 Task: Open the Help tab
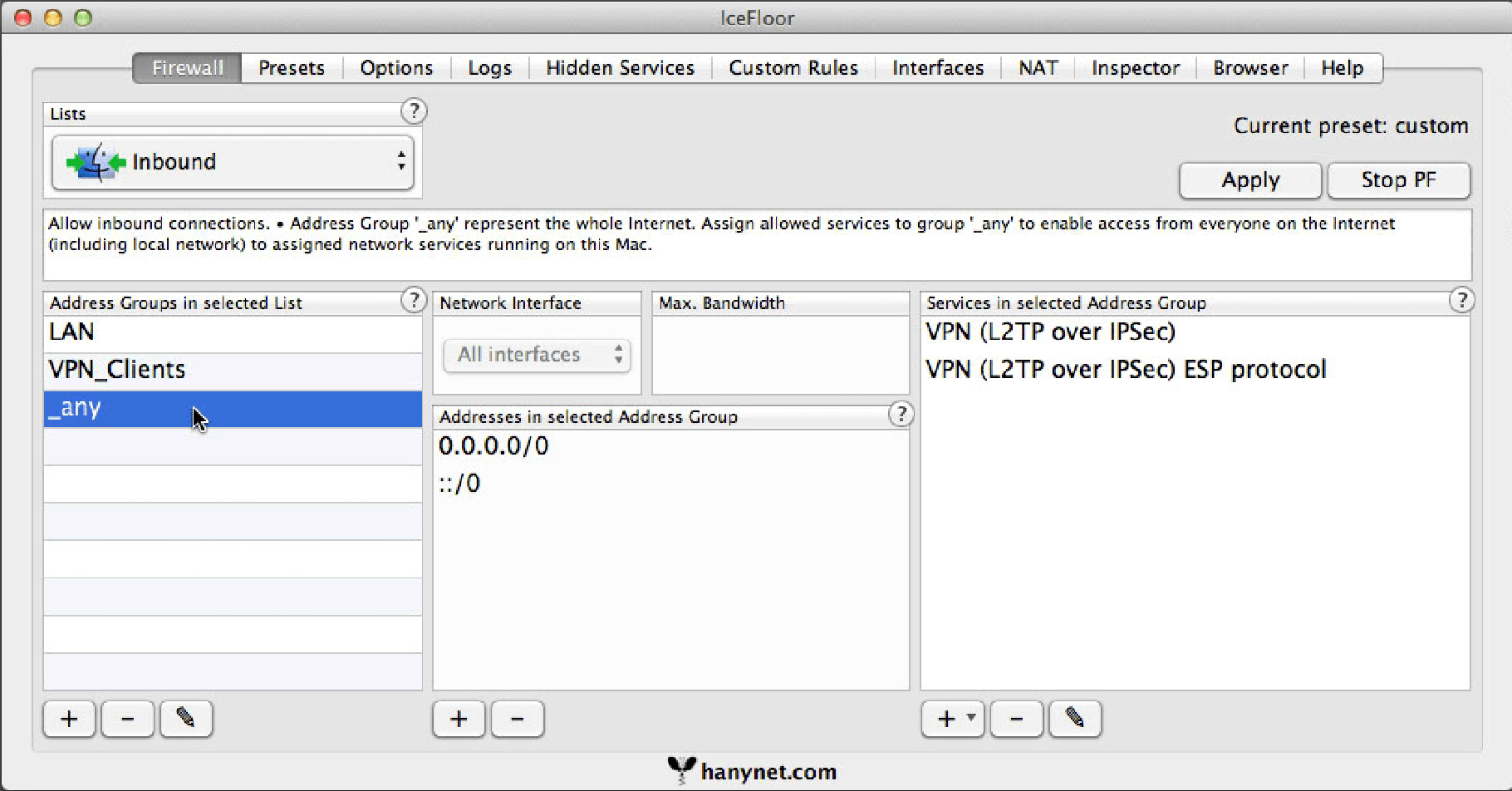click(x=1343, y=67)
